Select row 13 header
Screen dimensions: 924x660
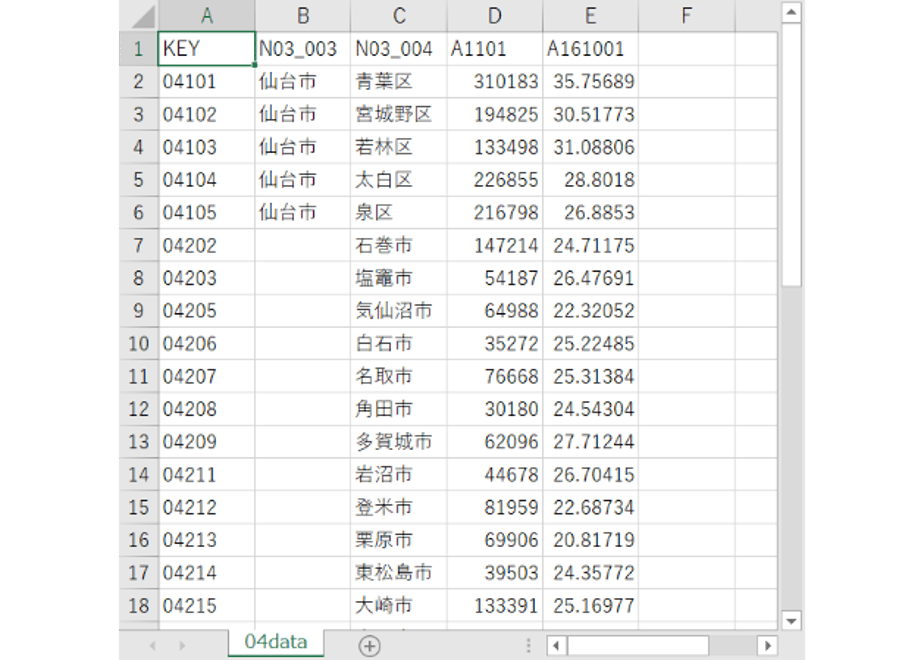pos(138,441)
